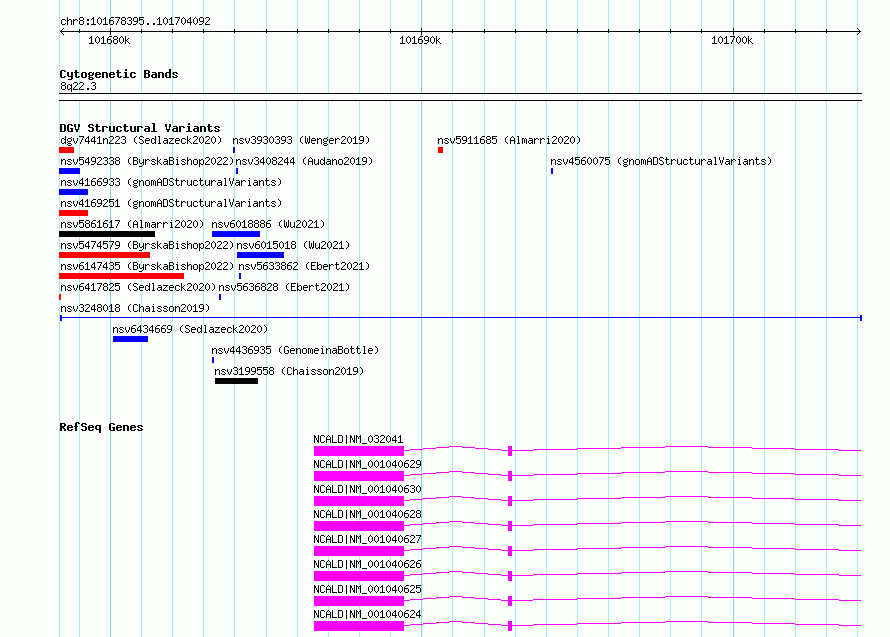The height and width of the screenshot is (637, 890).
Task: Click the long blue nsv3248018 span line
Action: click(461, 318)
